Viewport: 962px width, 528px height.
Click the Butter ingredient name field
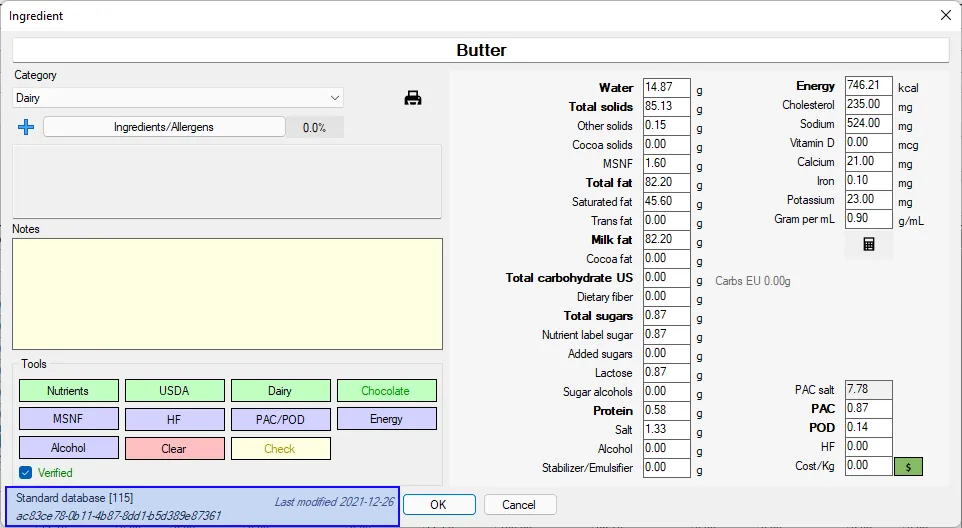(481, 50)
